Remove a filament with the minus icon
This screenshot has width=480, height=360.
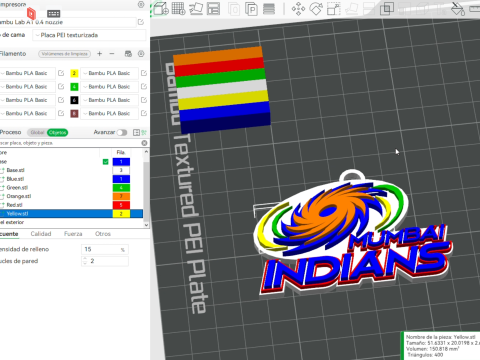(x=112, y=53)
